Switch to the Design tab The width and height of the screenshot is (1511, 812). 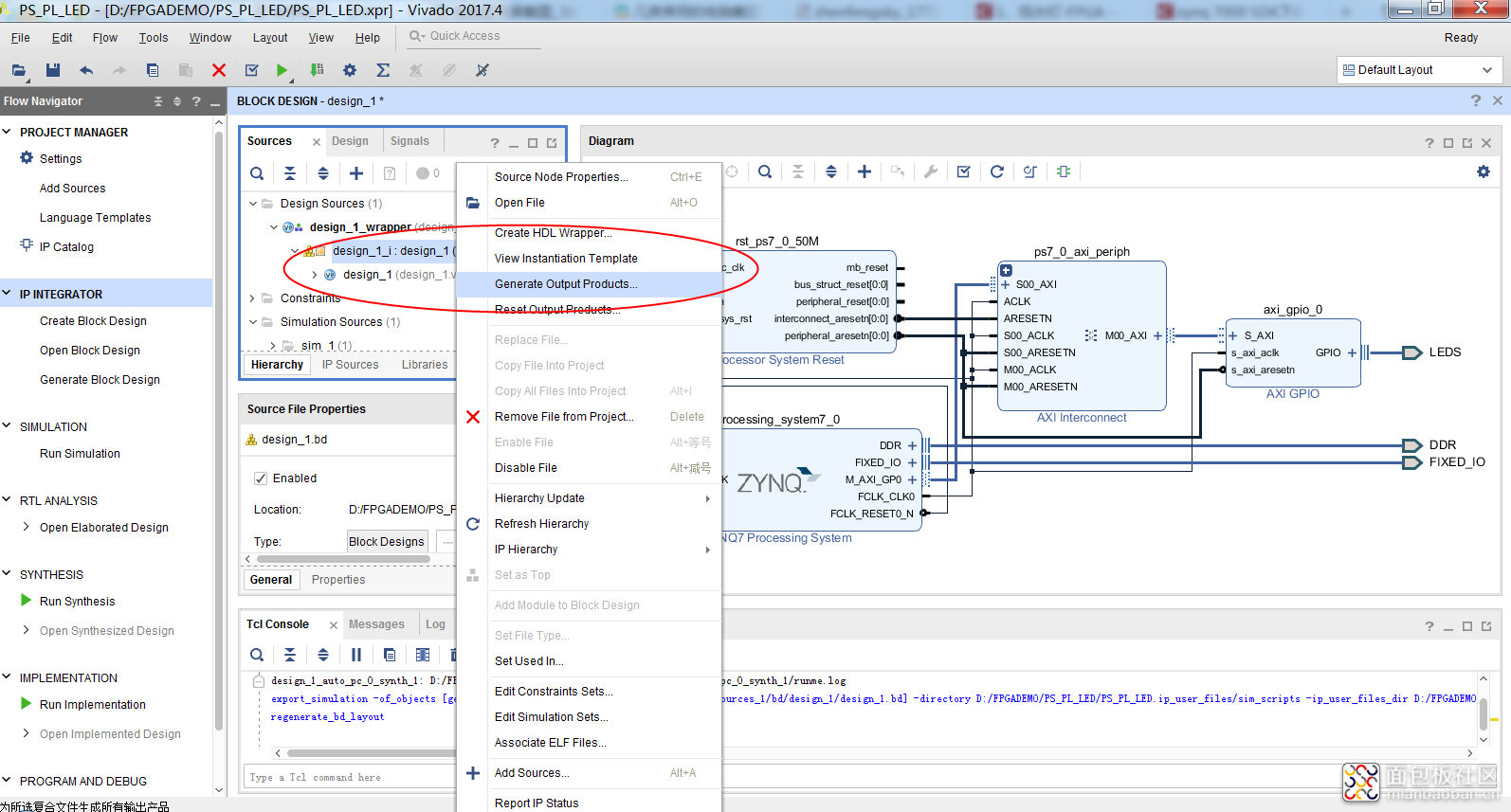(x=350, y=141)
